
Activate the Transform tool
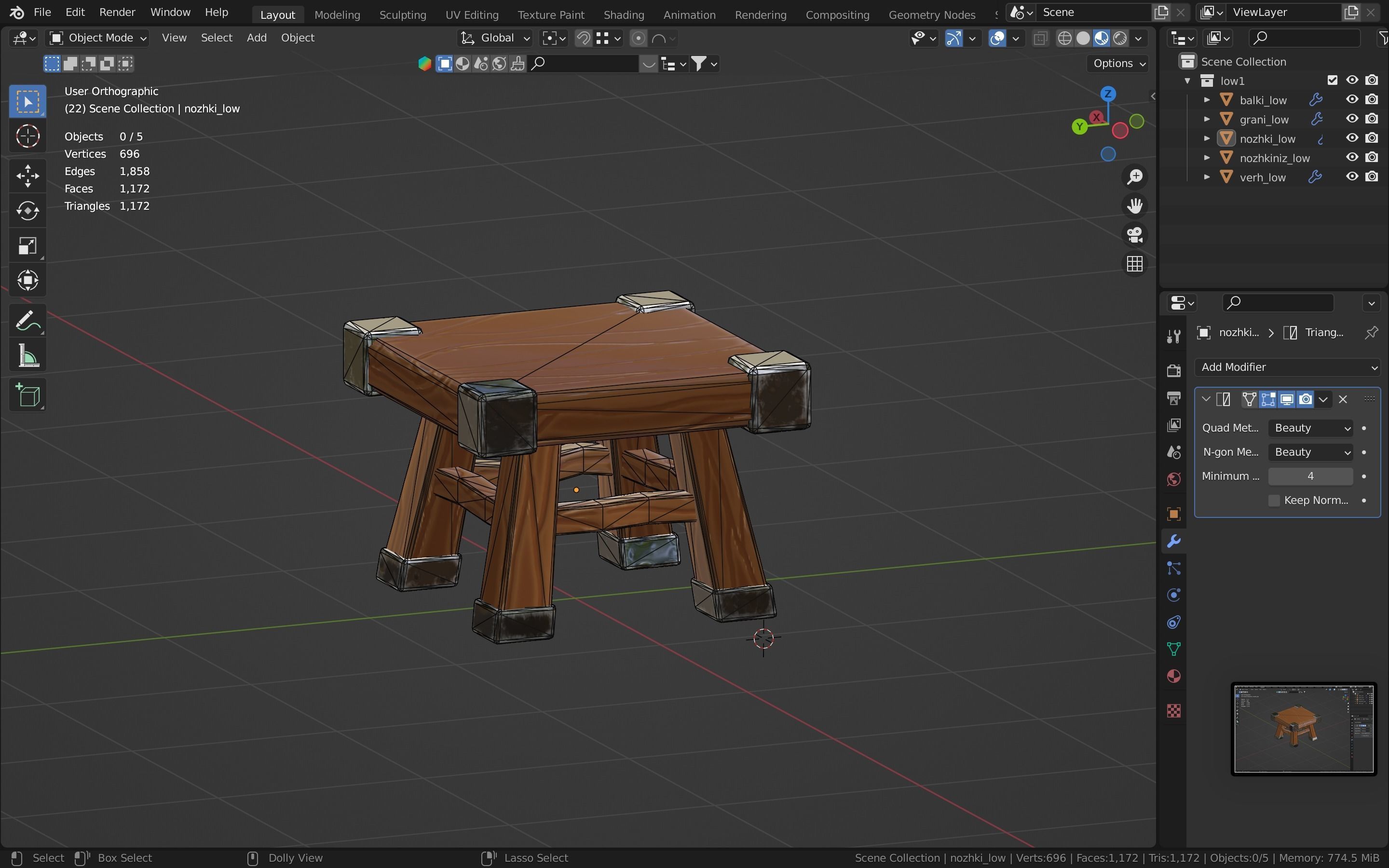[27, 281]
